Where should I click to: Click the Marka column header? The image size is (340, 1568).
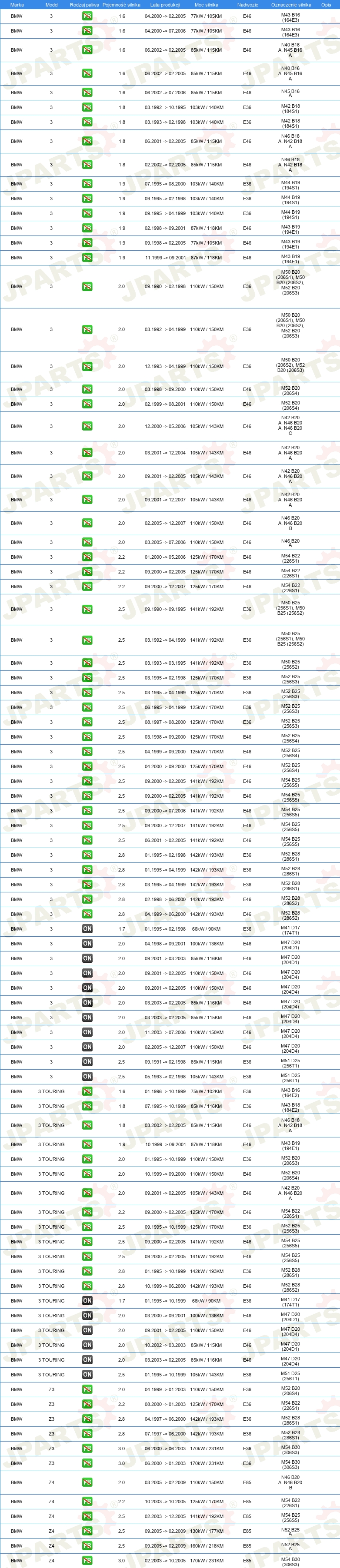[17, 4]
